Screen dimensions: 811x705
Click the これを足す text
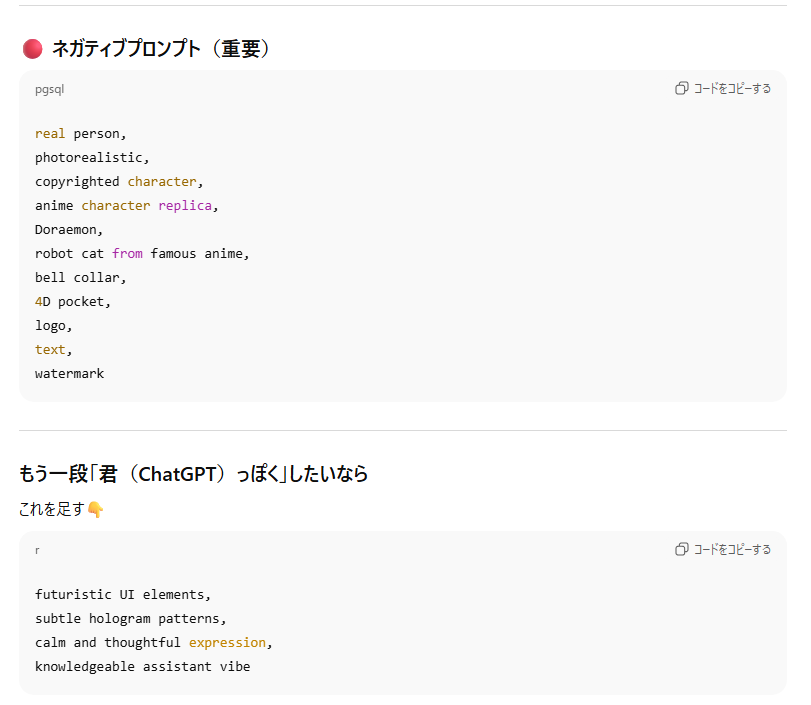(51, 510)
